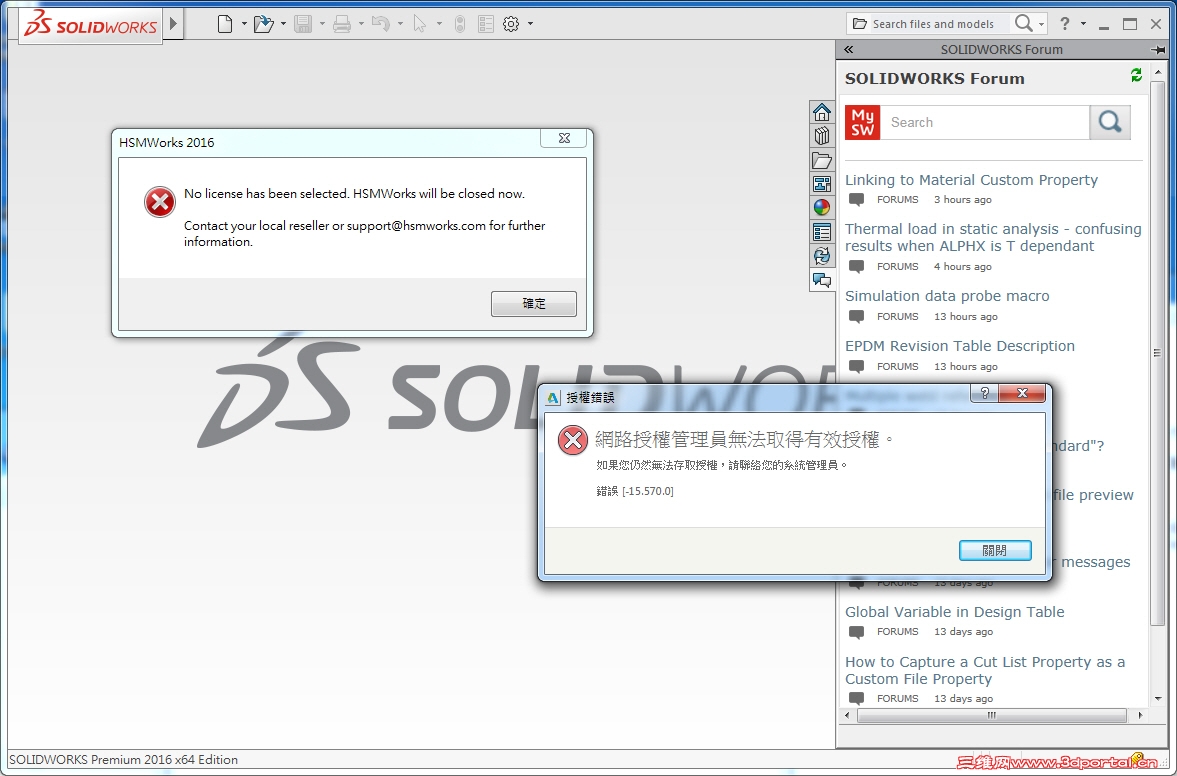This screenshot has height=776, width=1177.
Task: Click the forum panel horizontal scrollbar
Action: coord(991,715)
